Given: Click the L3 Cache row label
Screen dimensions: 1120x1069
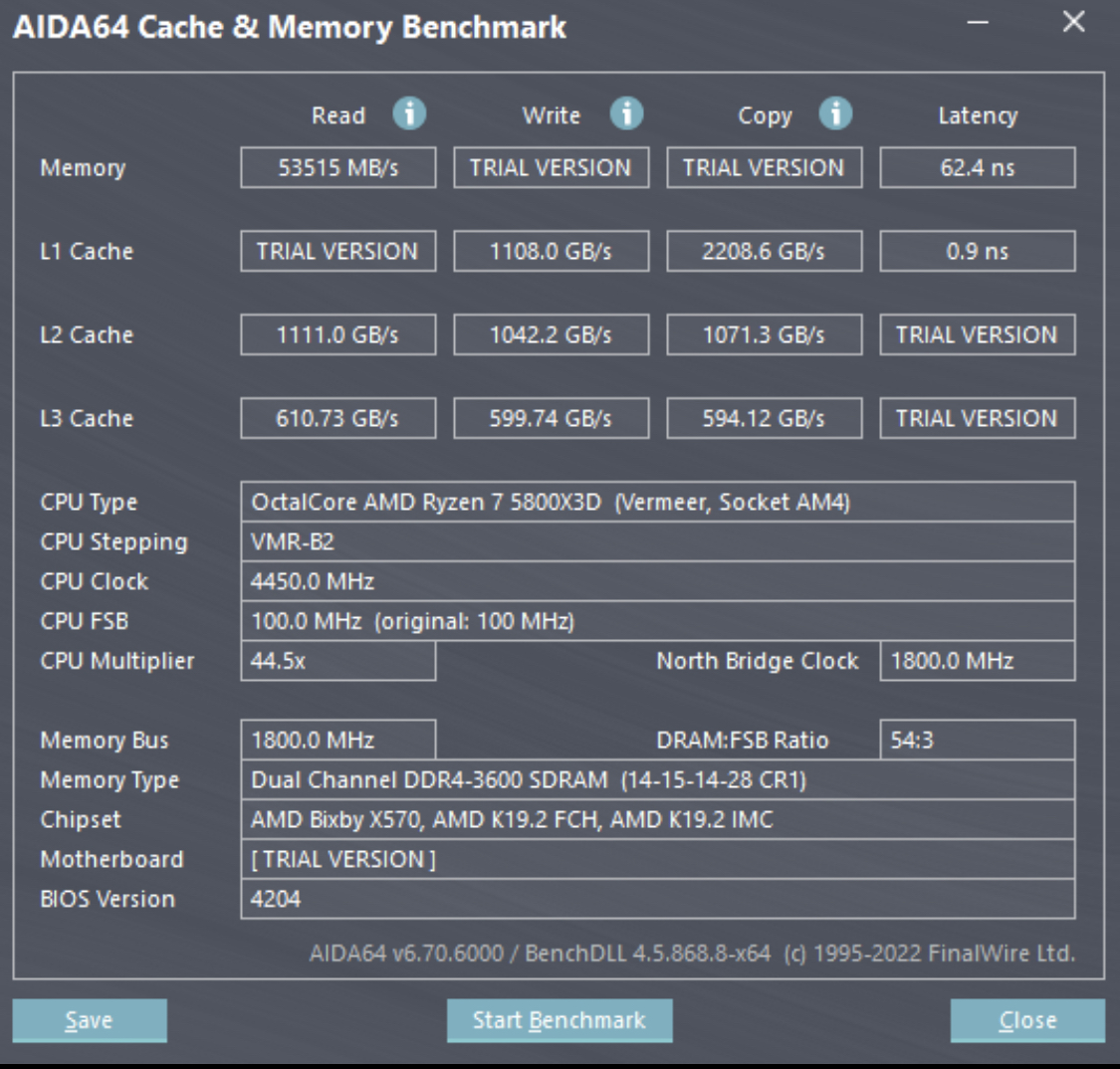Looking at the screenshot, I should (x=87, y=418).
